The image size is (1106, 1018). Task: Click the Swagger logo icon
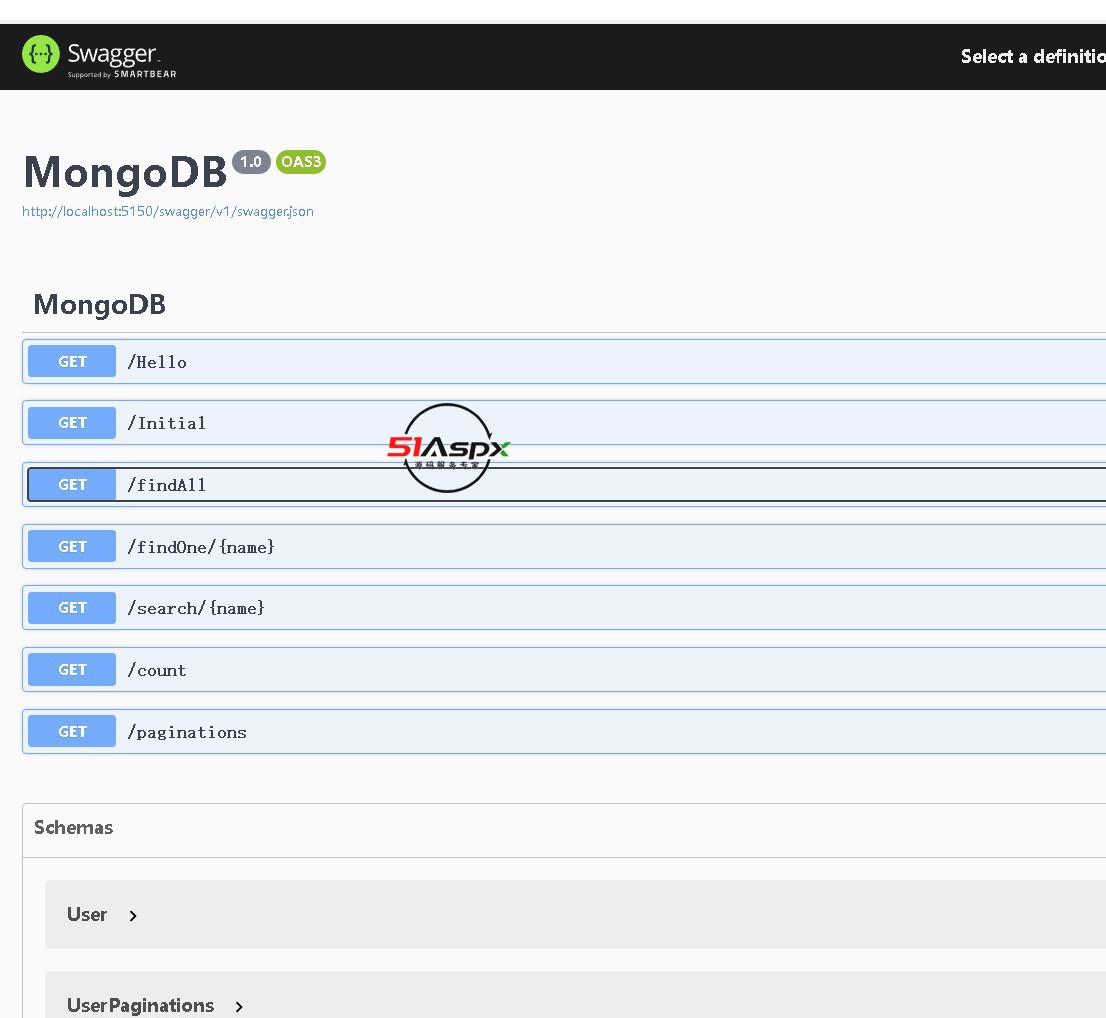(x=41, y=54)
